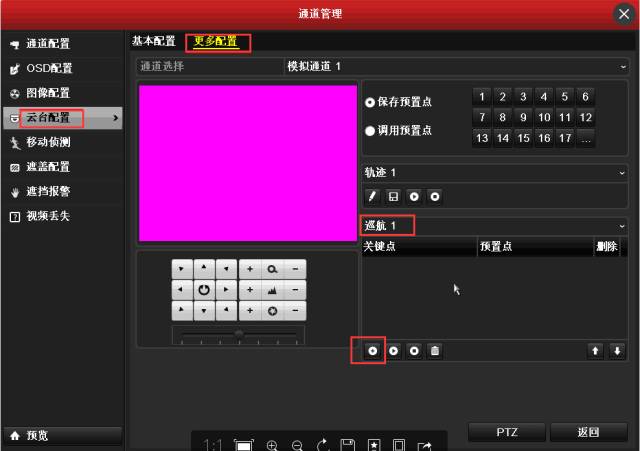The image size is (640, 451).
Task: Pan the PTZ camera right
Action: pos(226,290)
